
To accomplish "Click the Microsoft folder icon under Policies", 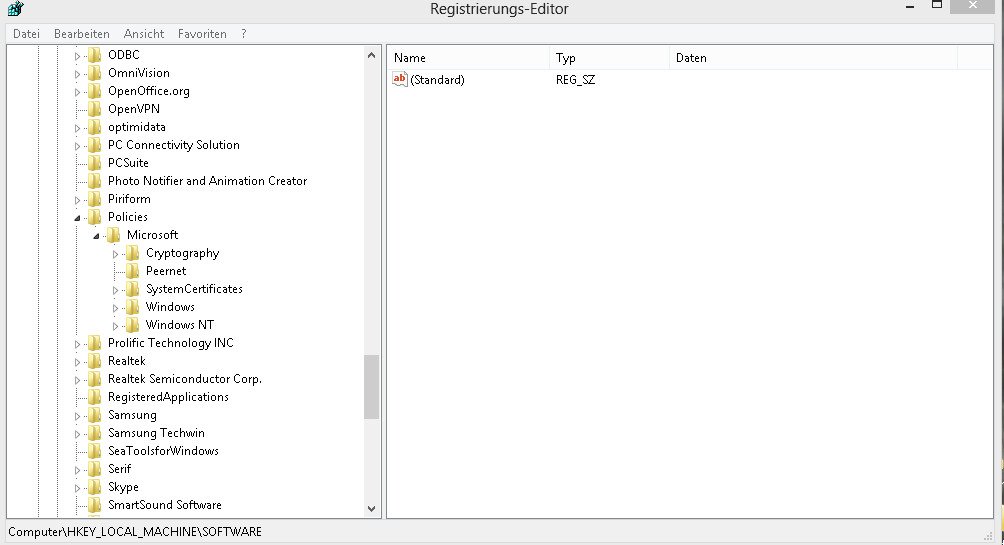I will pyautogui.click(x=113, y=235).
